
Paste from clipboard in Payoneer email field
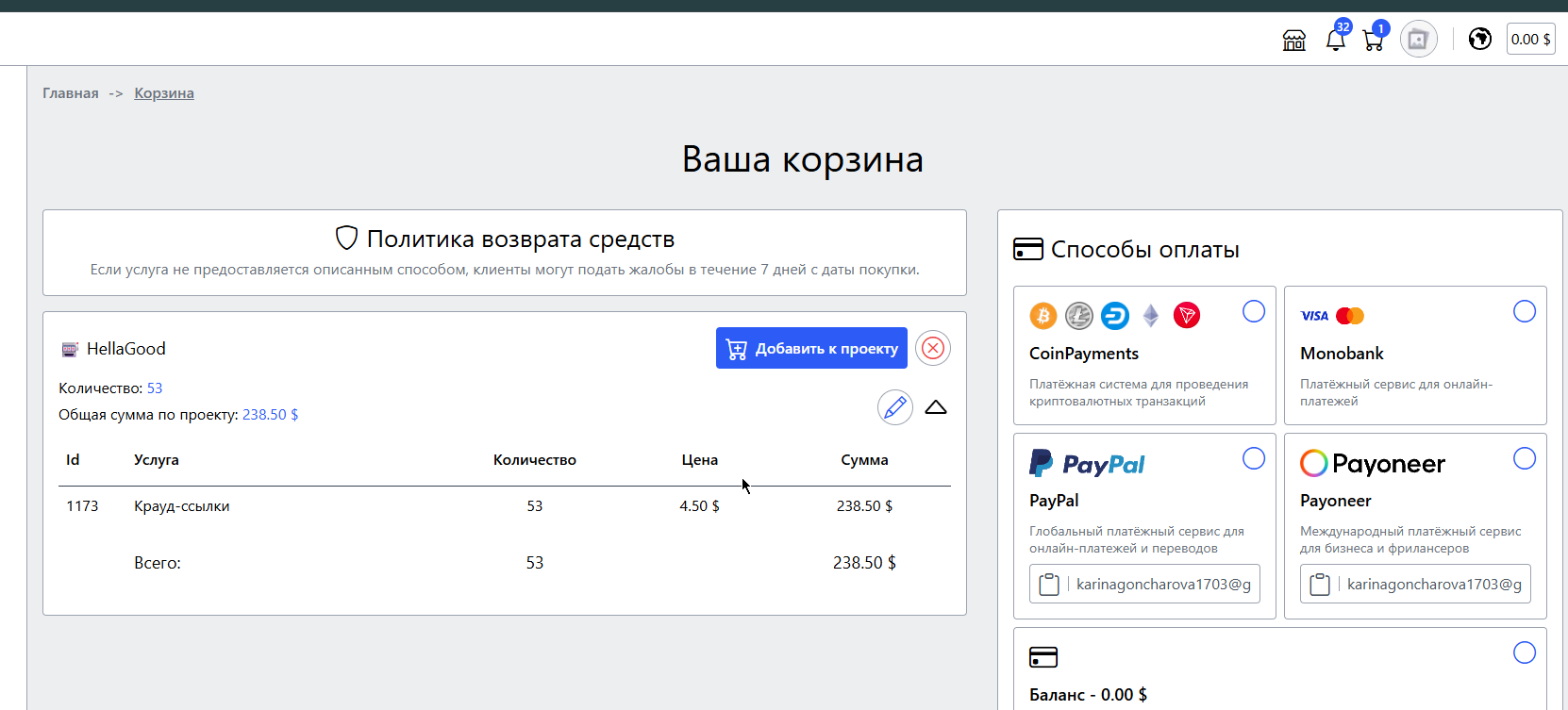(1320, 585)
